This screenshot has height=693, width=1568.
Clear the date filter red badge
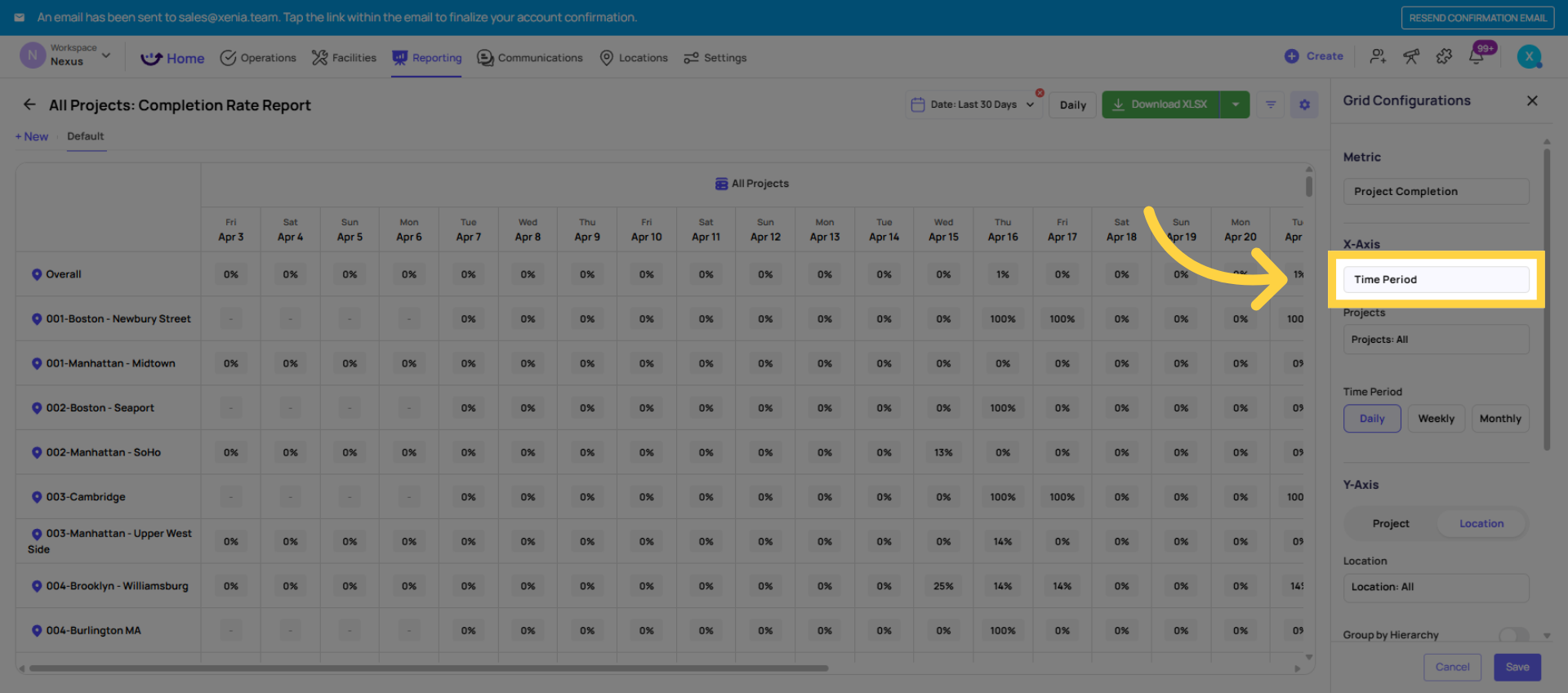tap(1040, 93)
